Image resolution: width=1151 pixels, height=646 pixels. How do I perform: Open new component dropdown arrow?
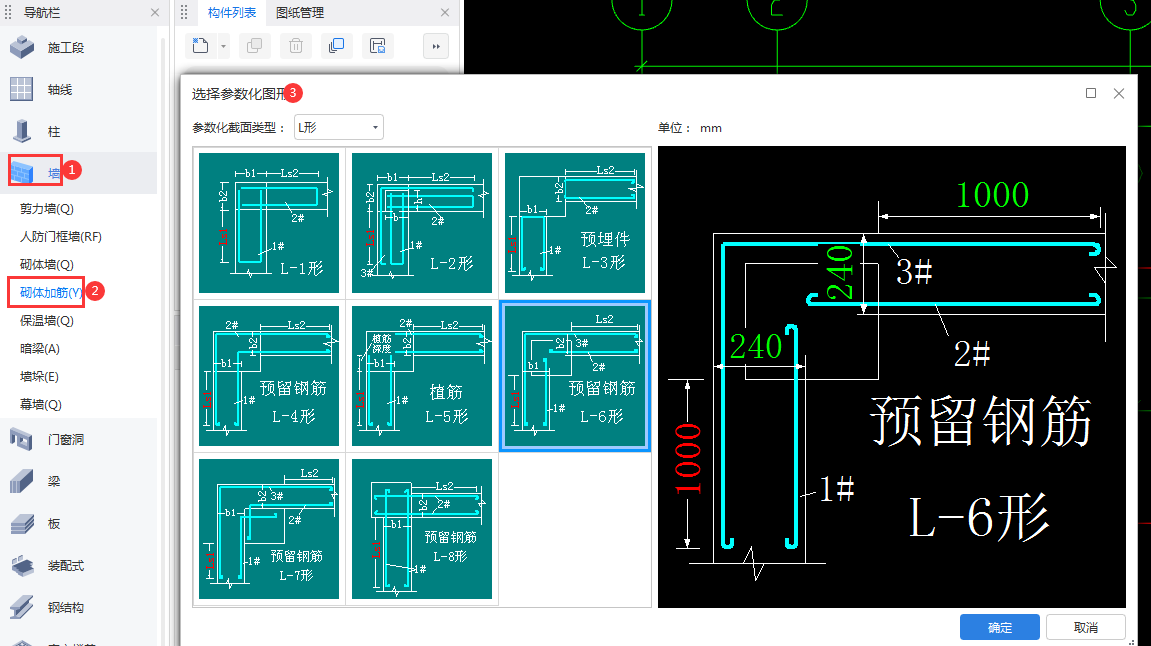click(223, 46)
